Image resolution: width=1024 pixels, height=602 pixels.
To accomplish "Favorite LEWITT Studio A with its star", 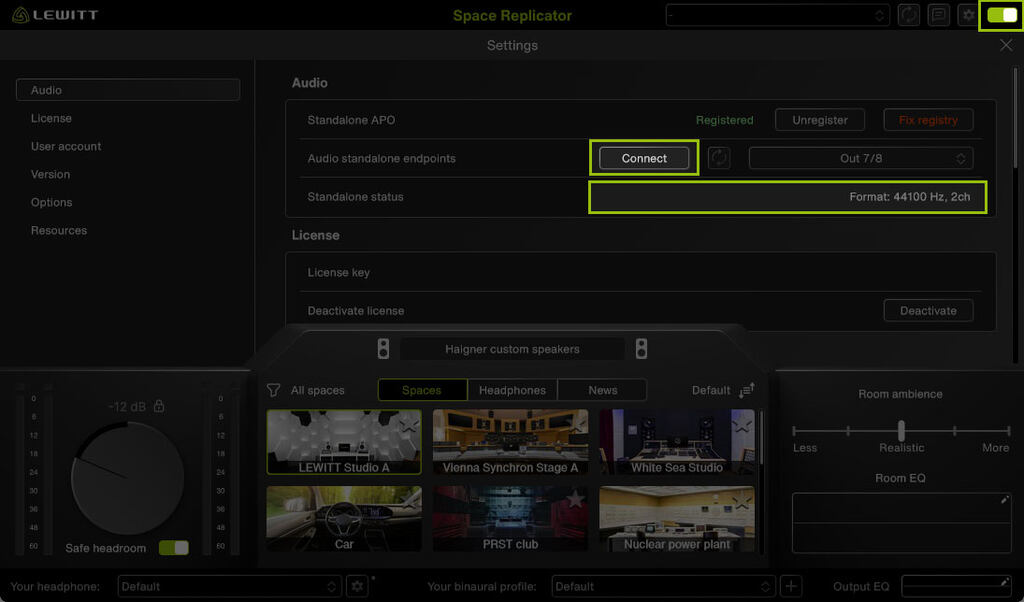I will pyautogui.click(x=409, y=424).
